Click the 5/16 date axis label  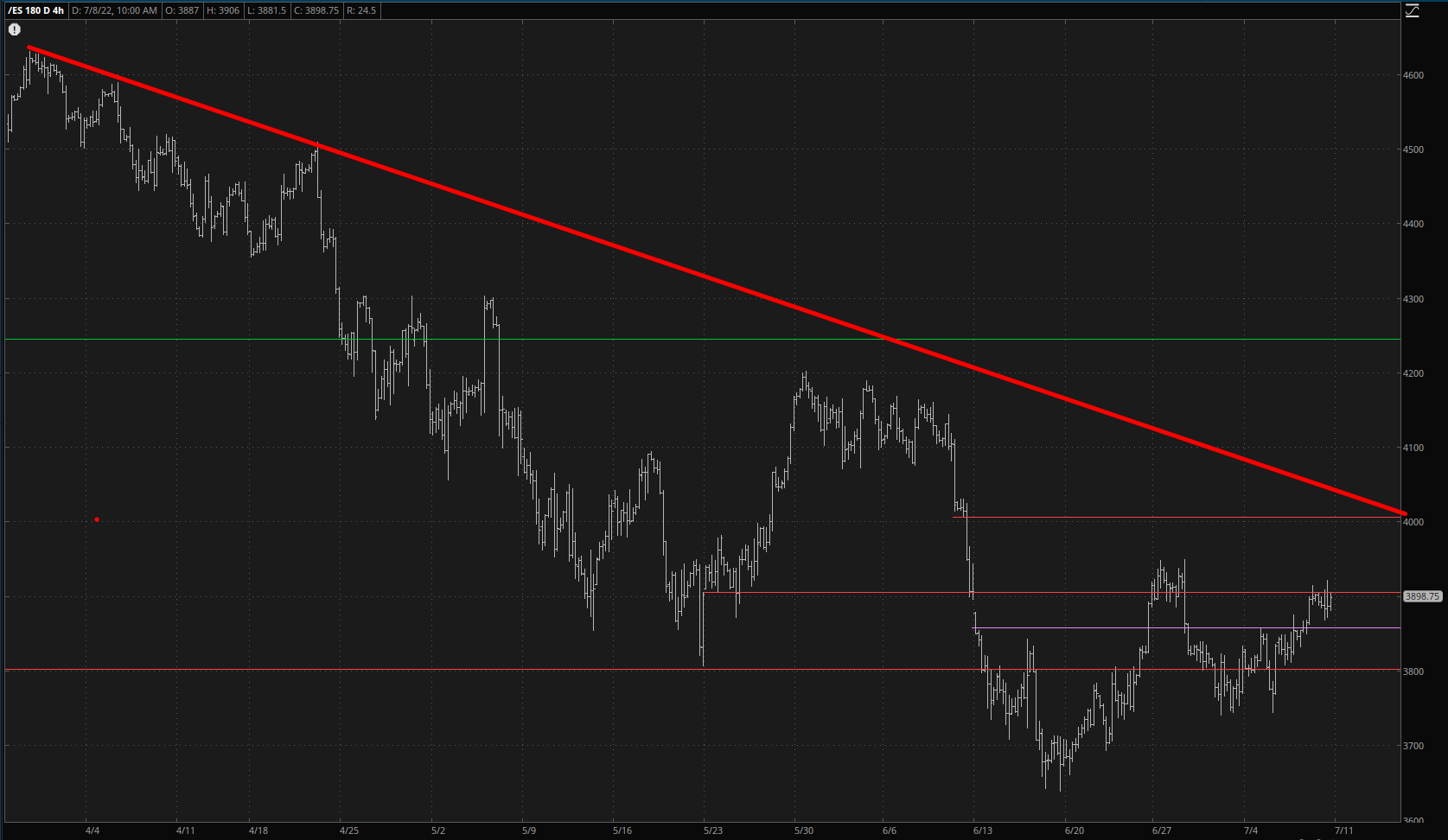(x=622, y=830)
